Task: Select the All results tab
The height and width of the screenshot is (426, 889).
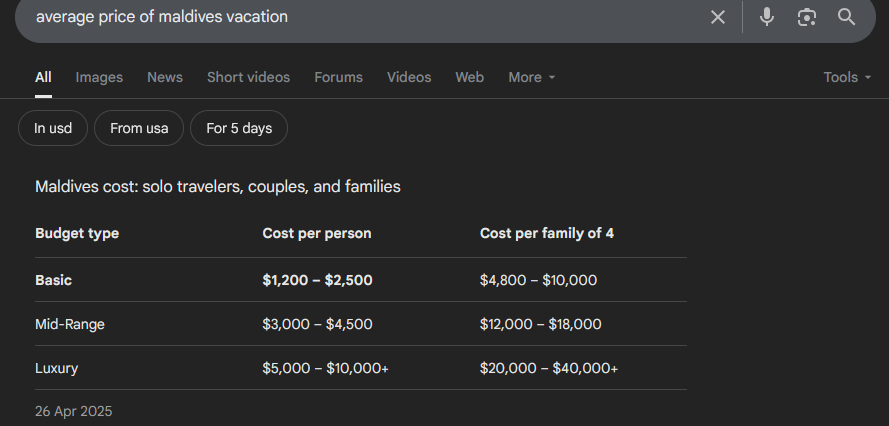Action: coord(43,77)
